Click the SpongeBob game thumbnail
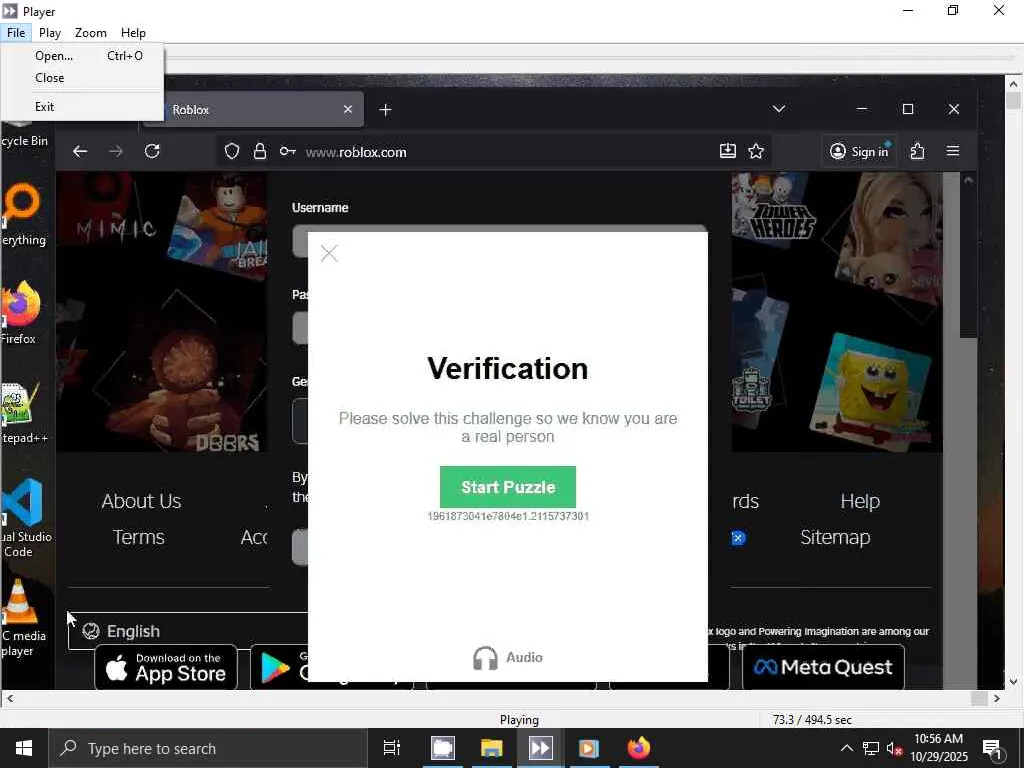Screen dimensions: 1024x768 (x=872, y=393)
